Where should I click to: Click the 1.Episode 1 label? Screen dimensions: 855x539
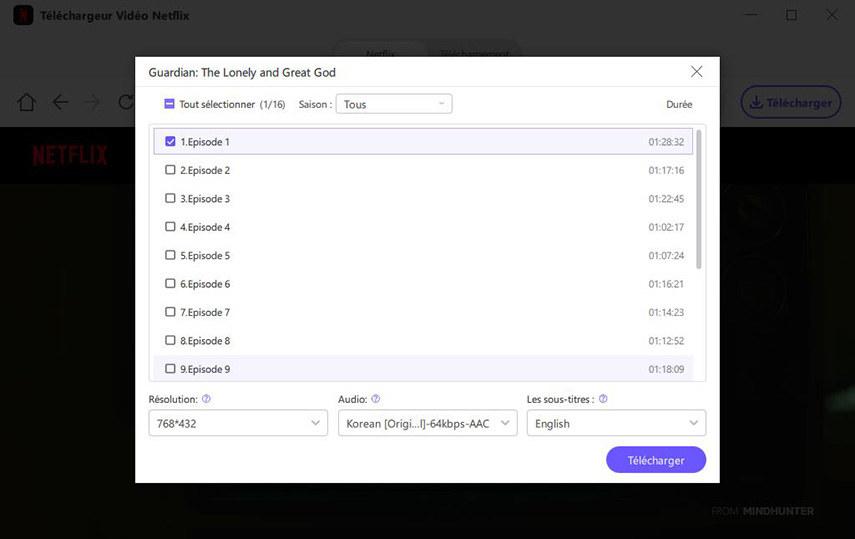[205, 142]
